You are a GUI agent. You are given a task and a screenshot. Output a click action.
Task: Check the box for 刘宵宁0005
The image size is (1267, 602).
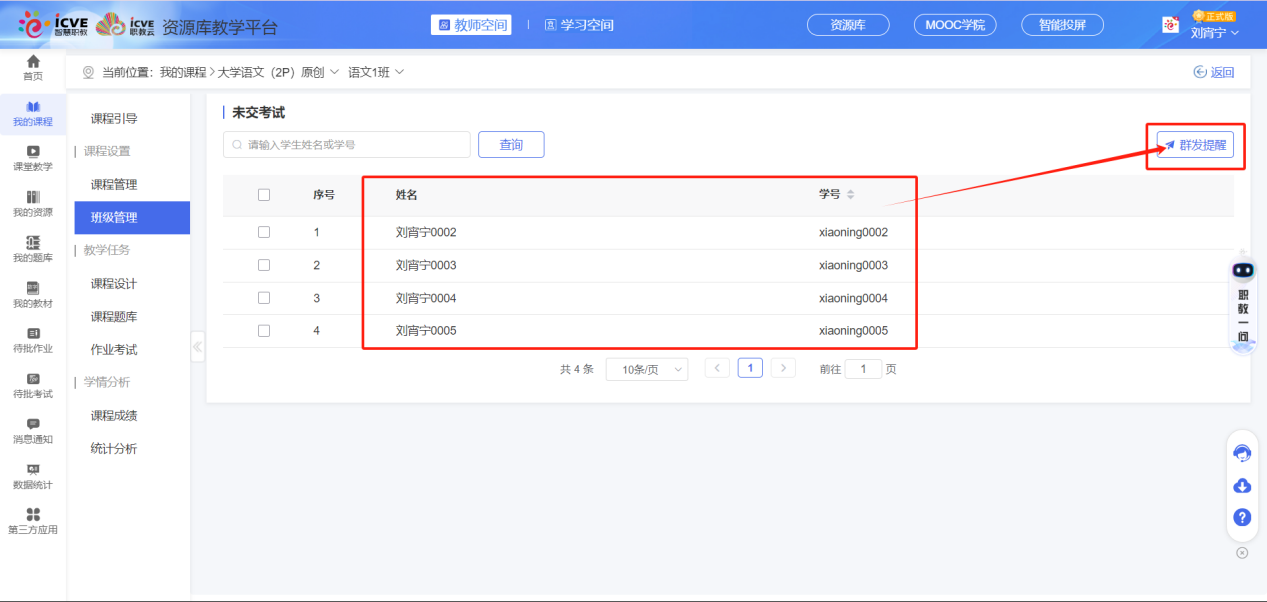coord(264,330)
